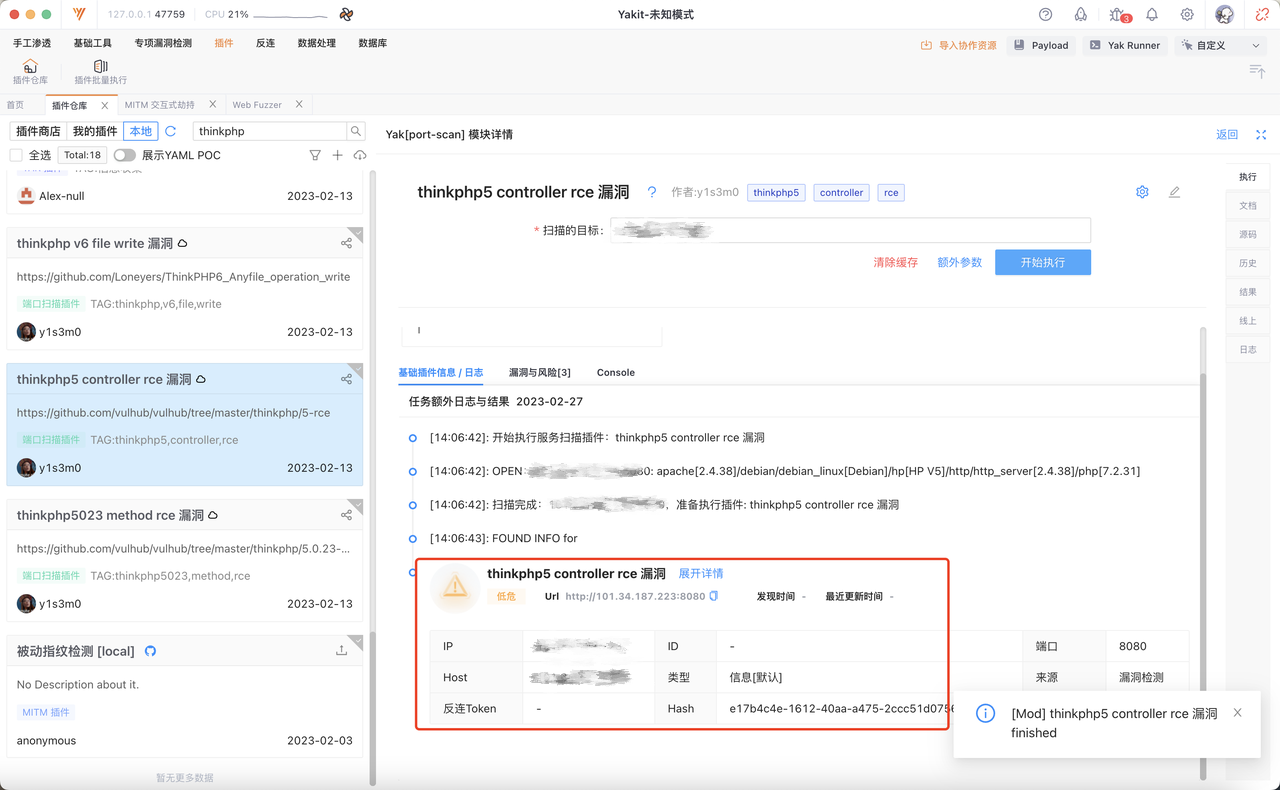Image resolution: width=1280 pixels, height=790 pixels.
Task: Open 额外参数 extra parameters
Action: pyautogui.click(x=959, y=262)
